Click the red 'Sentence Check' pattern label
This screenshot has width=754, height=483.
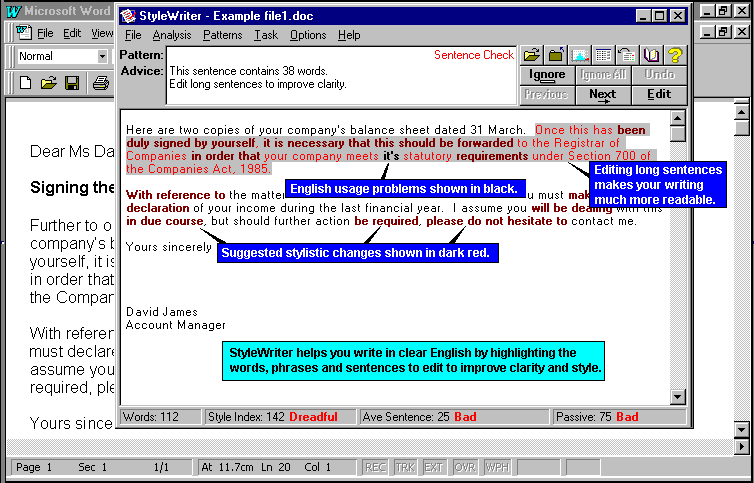tap(474, 55)
